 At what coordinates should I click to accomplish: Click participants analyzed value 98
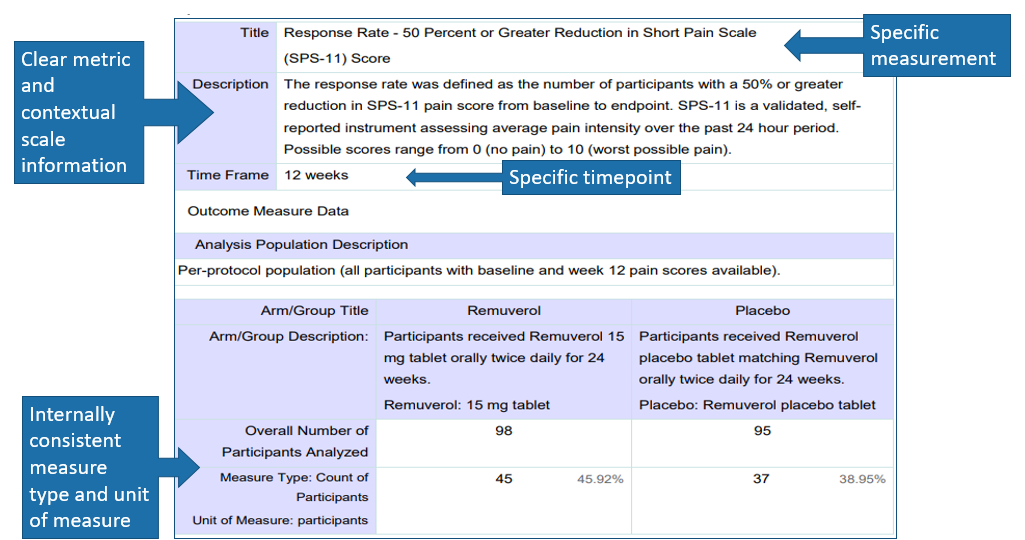[x=504, y=431]
